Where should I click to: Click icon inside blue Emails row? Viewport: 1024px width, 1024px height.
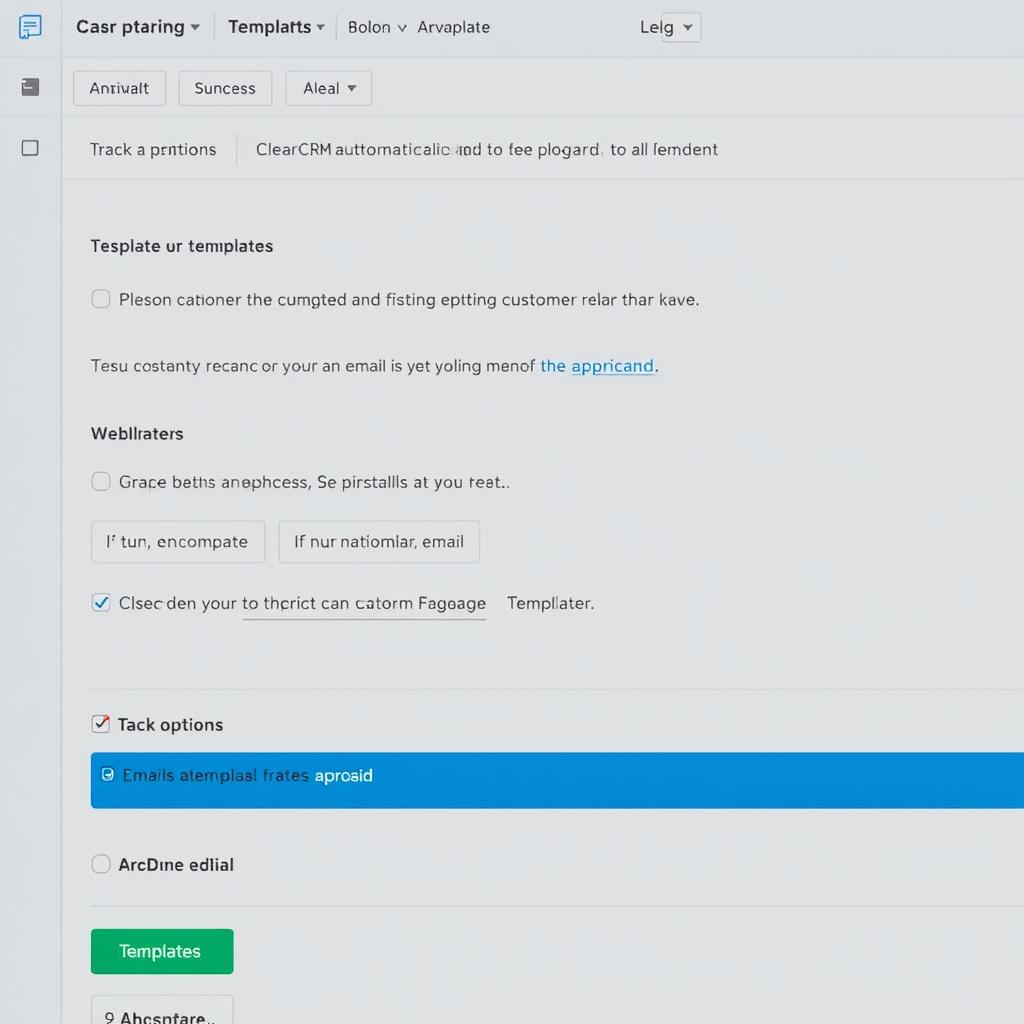click(108, 775)
